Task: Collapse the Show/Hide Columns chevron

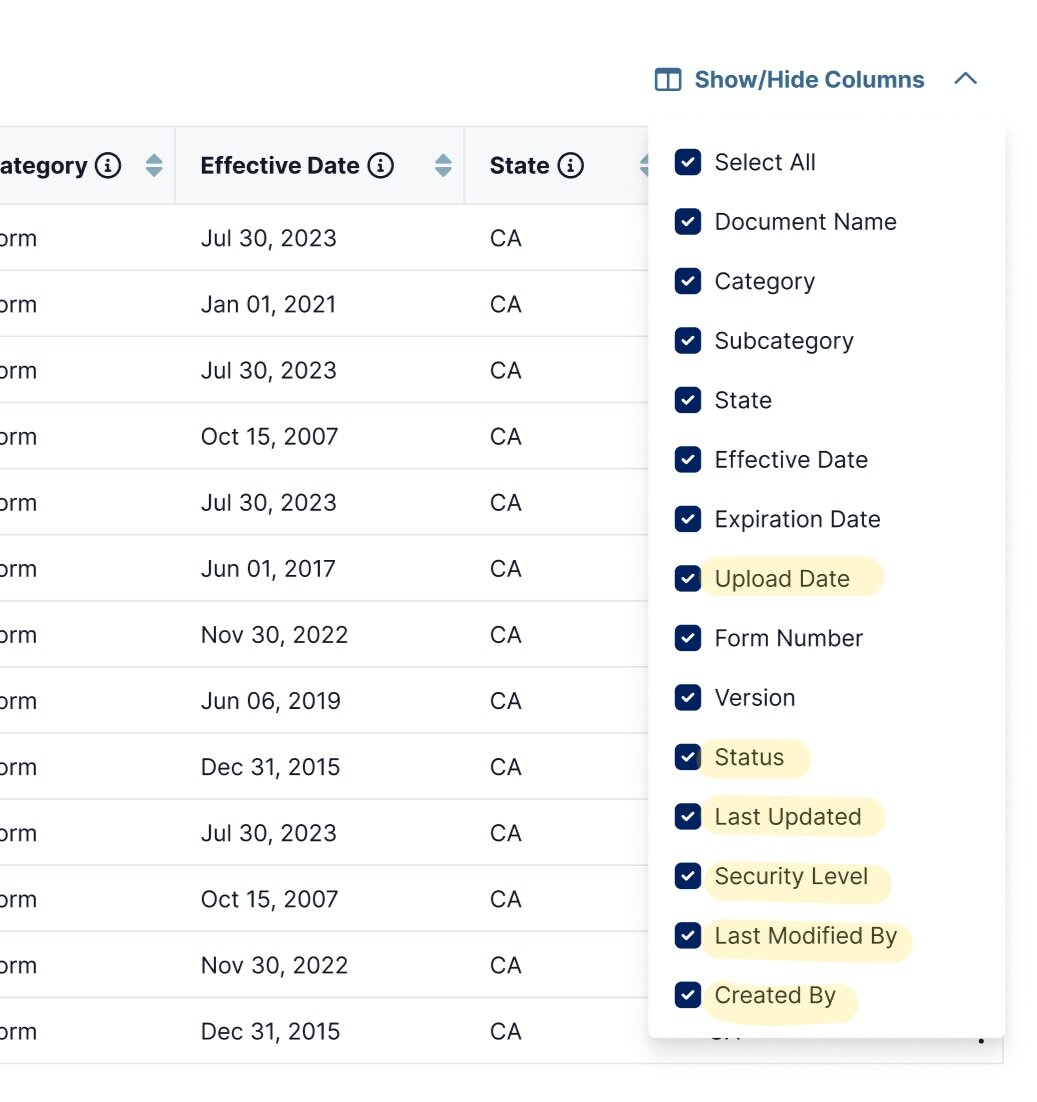Action: [965, 80]
